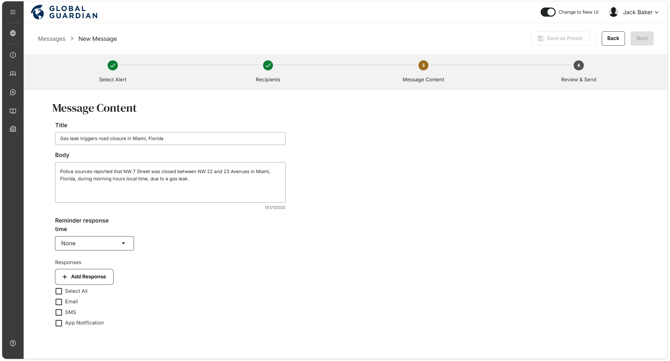Open the people icon in the sidebar
670x361 pixels.
tap(13, 73)
